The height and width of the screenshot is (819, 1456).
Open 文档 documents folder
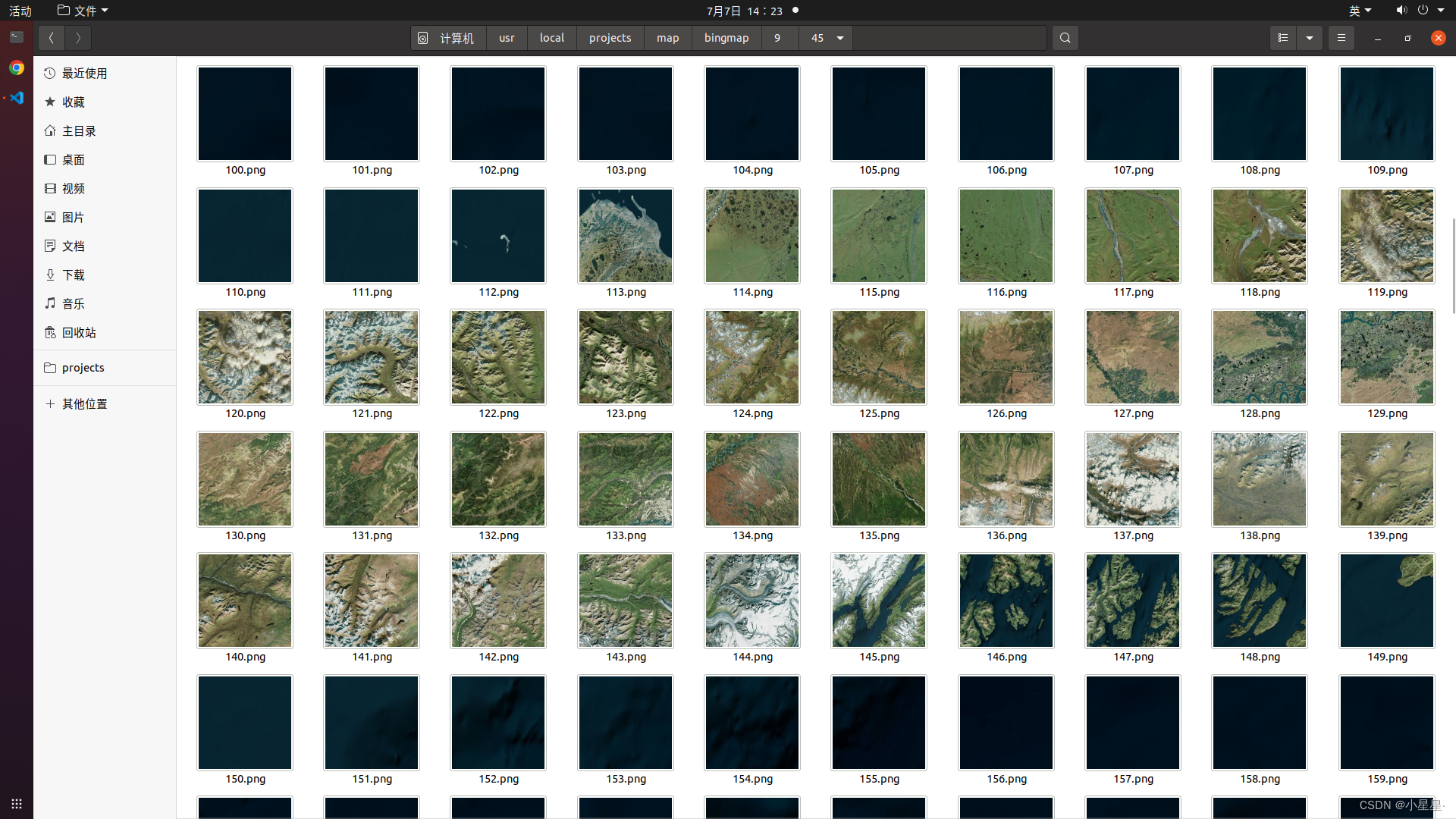point(105,246)
